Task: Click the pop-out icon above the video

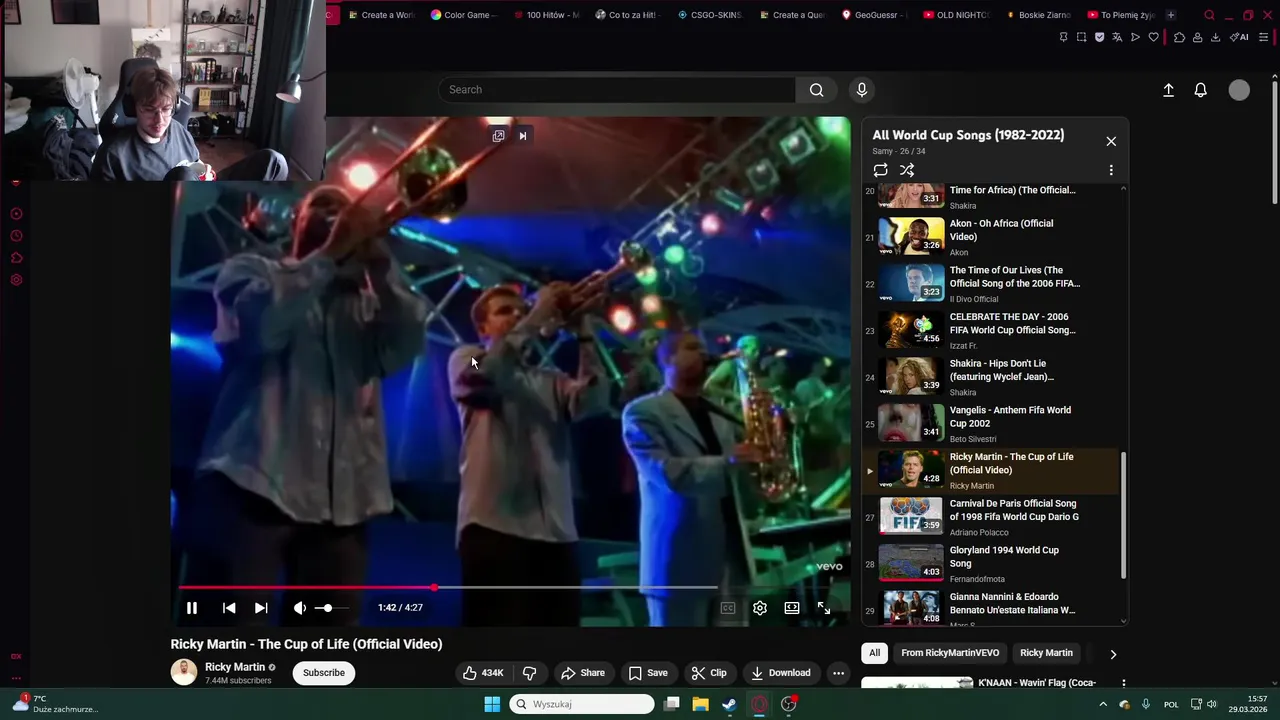Action: click(498, 136)
